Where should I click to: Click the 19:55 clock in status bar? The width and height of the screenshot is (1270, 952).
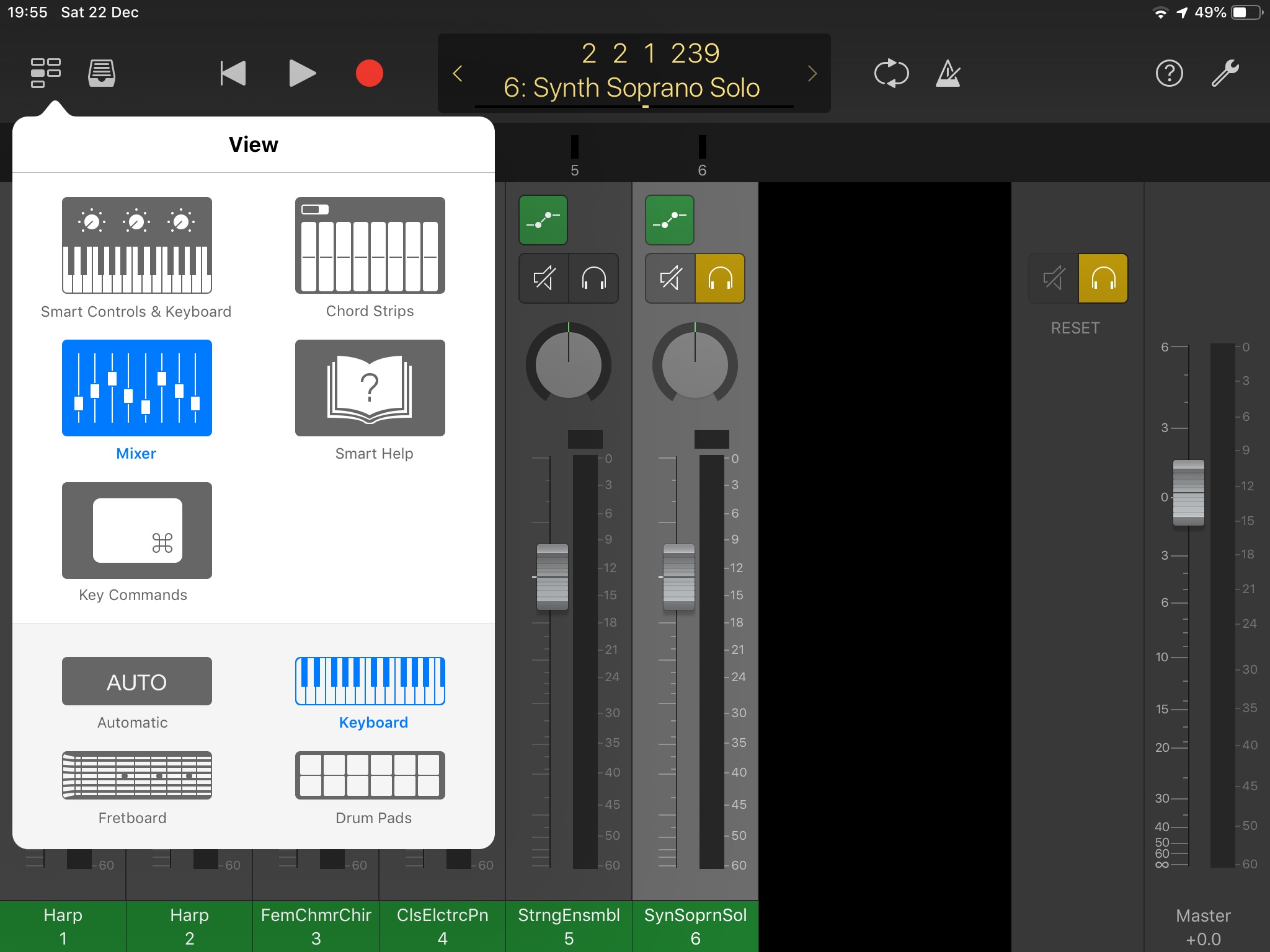coord(27,12)
